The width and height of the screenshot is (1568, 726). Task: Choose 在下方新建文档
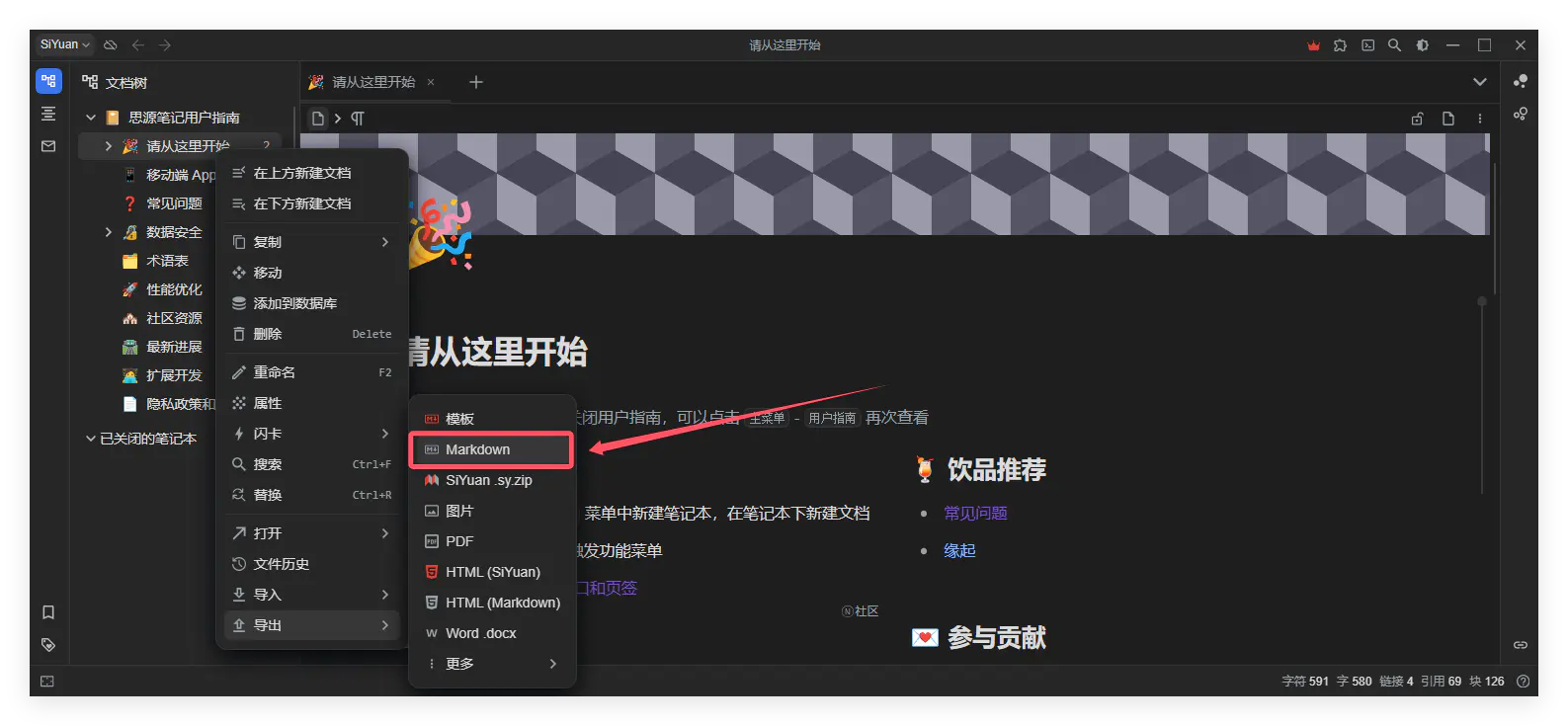[311, 203]
